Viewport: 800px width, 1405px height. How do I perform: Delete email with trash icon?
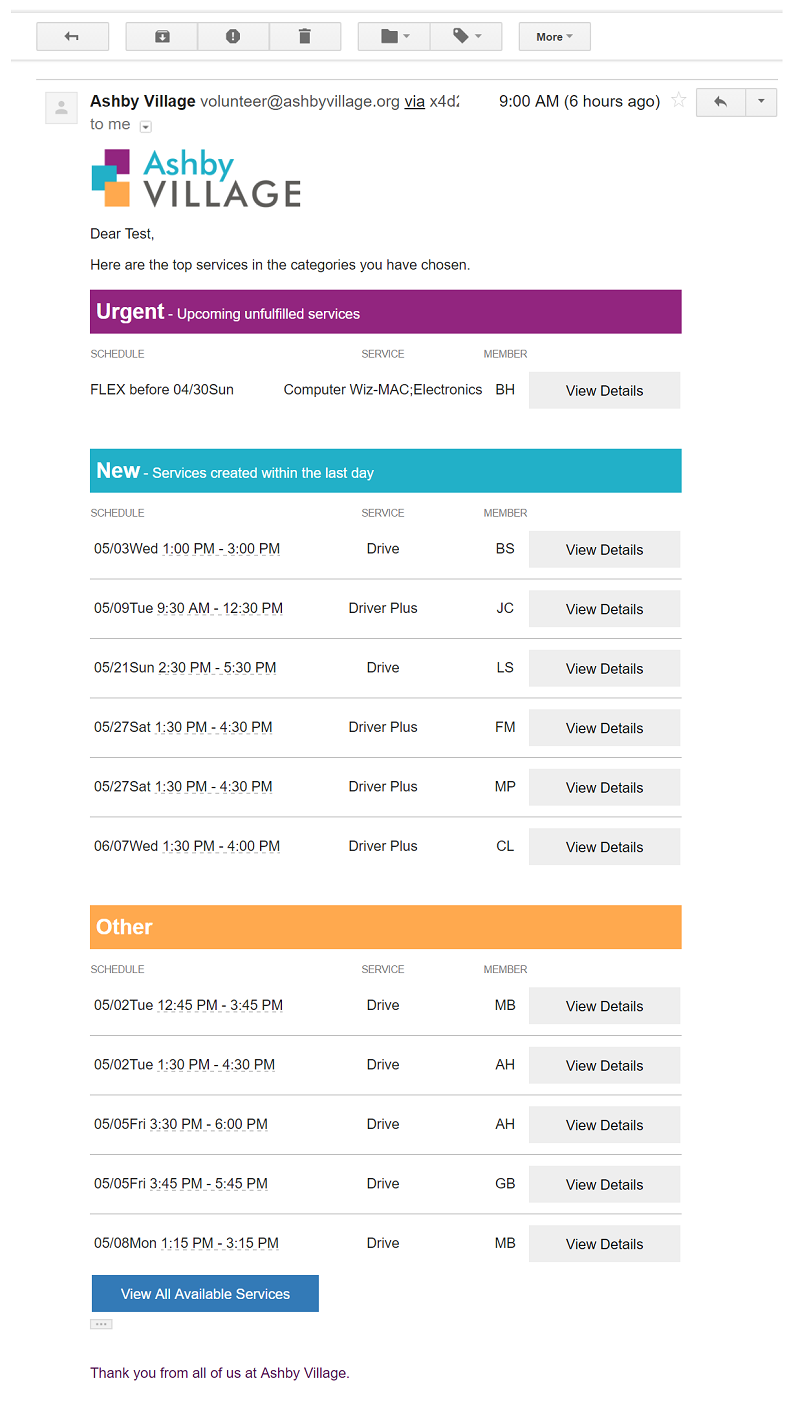(305, 37)
